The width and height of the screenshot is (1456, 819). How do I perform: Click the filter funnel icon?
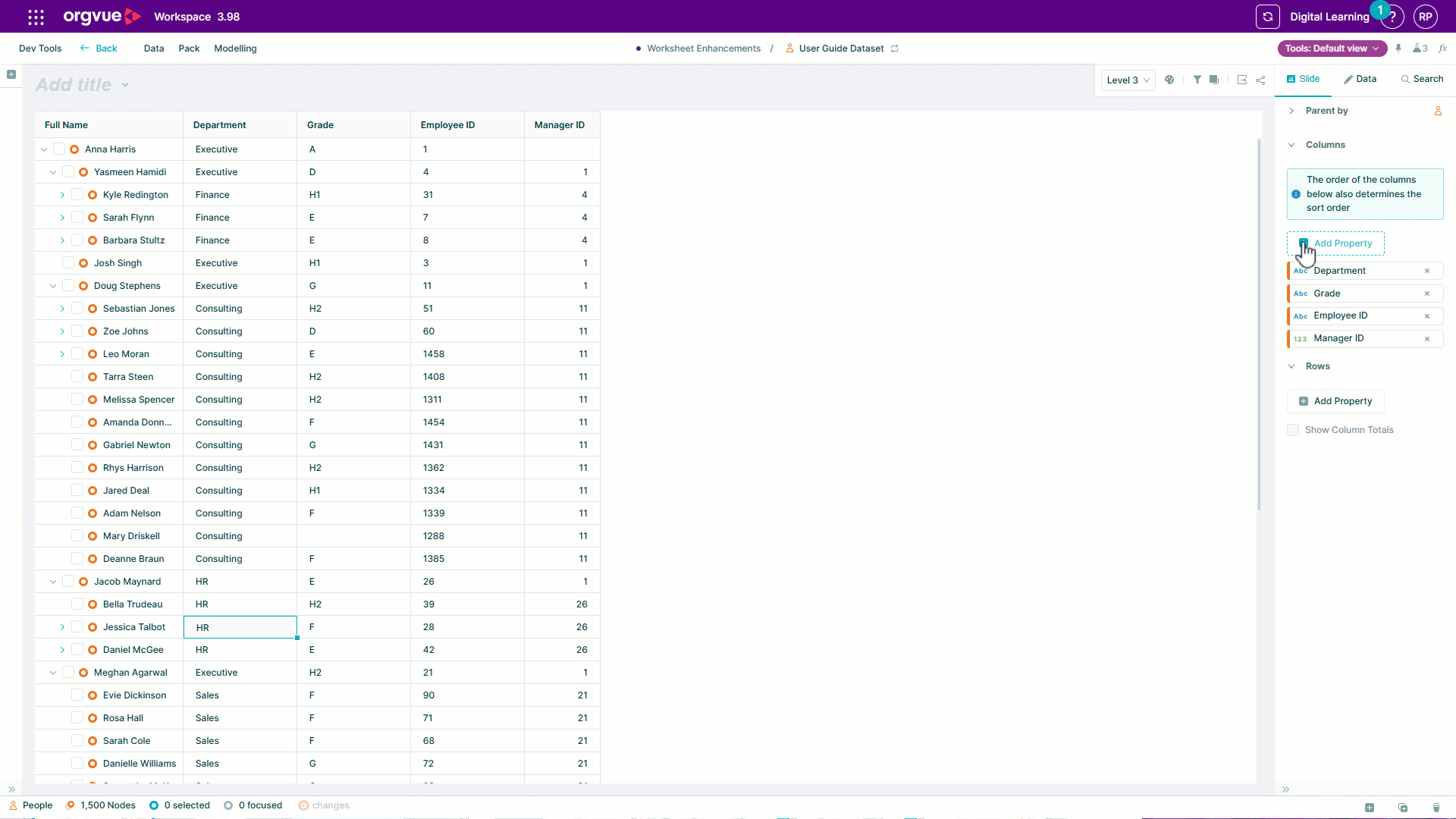(1197, 80)
